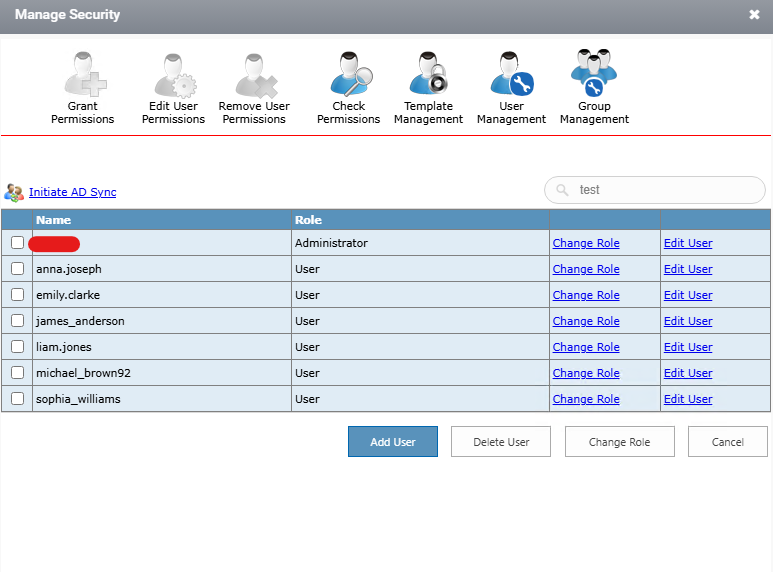Click Change Role for liam.jones
Screen dimensions: 773x572
click(x=586, y=347)
